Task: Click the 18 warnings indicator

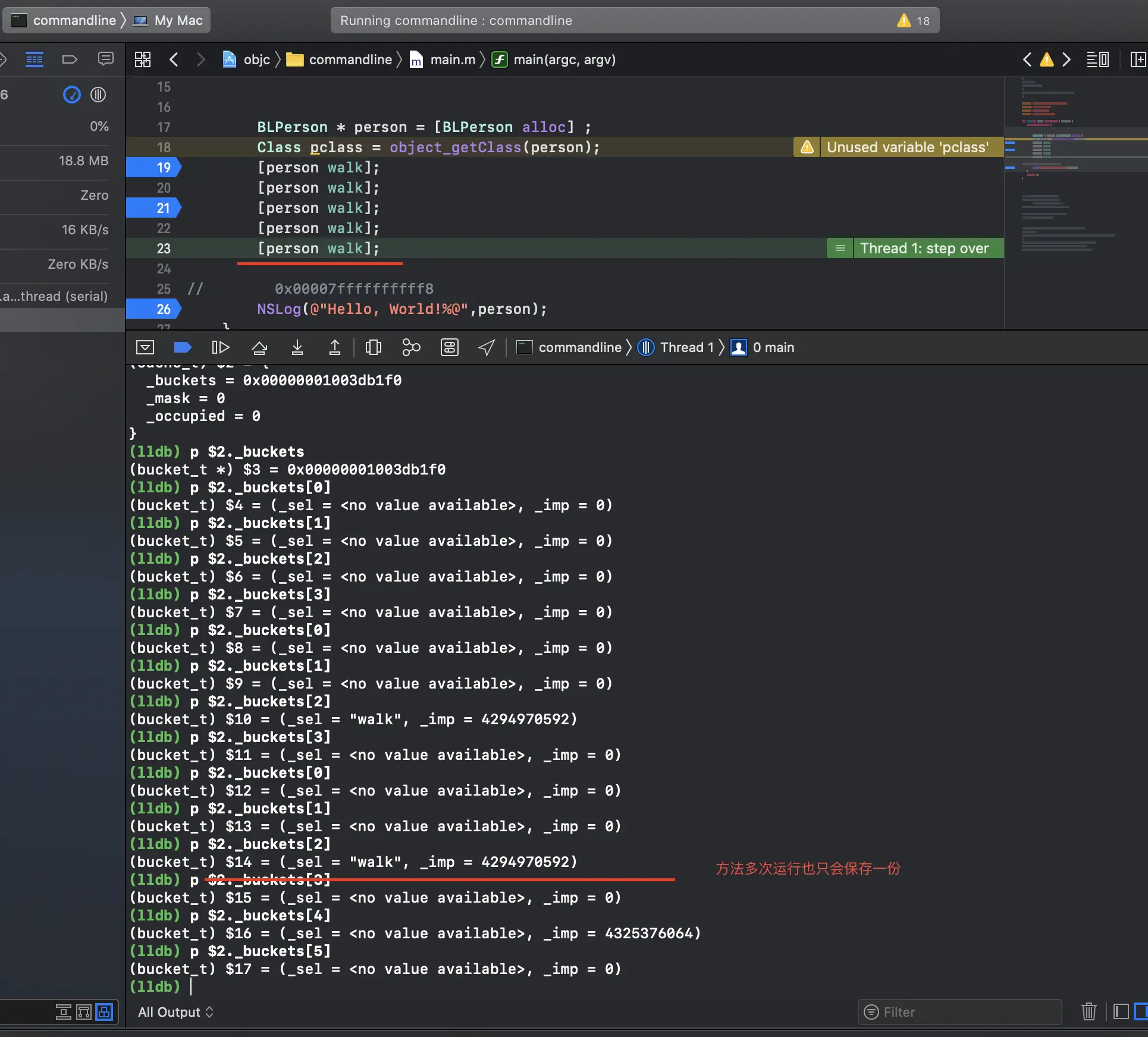Action: click(914, 21)
